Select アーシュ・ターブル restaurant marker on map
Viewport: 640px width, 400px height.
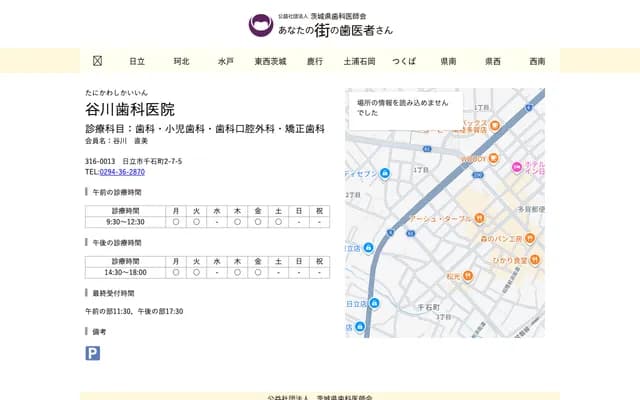tap(476, 217)
